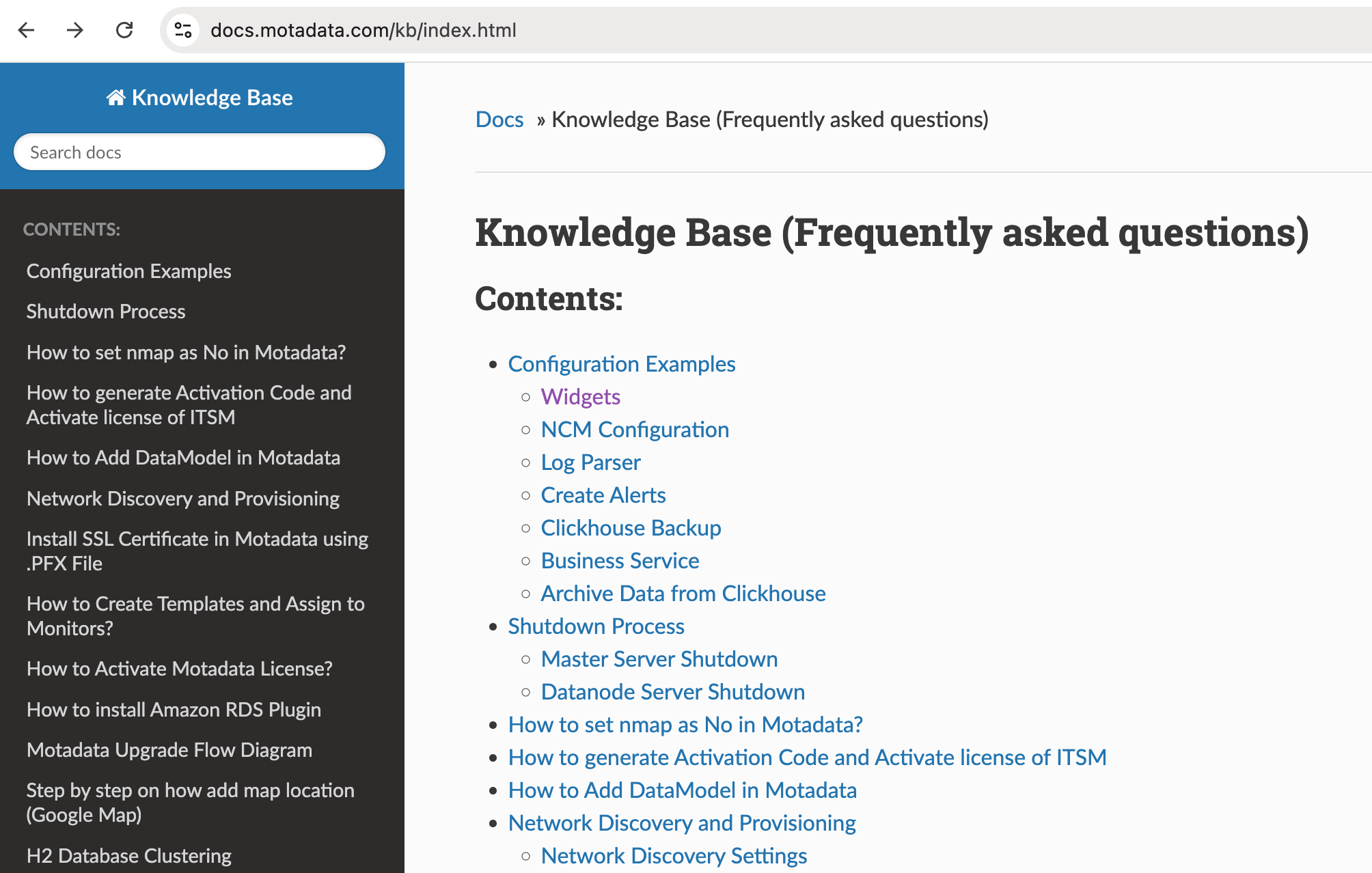Click the address bar URL
1372x873 pixels.
tap(363, 30)
